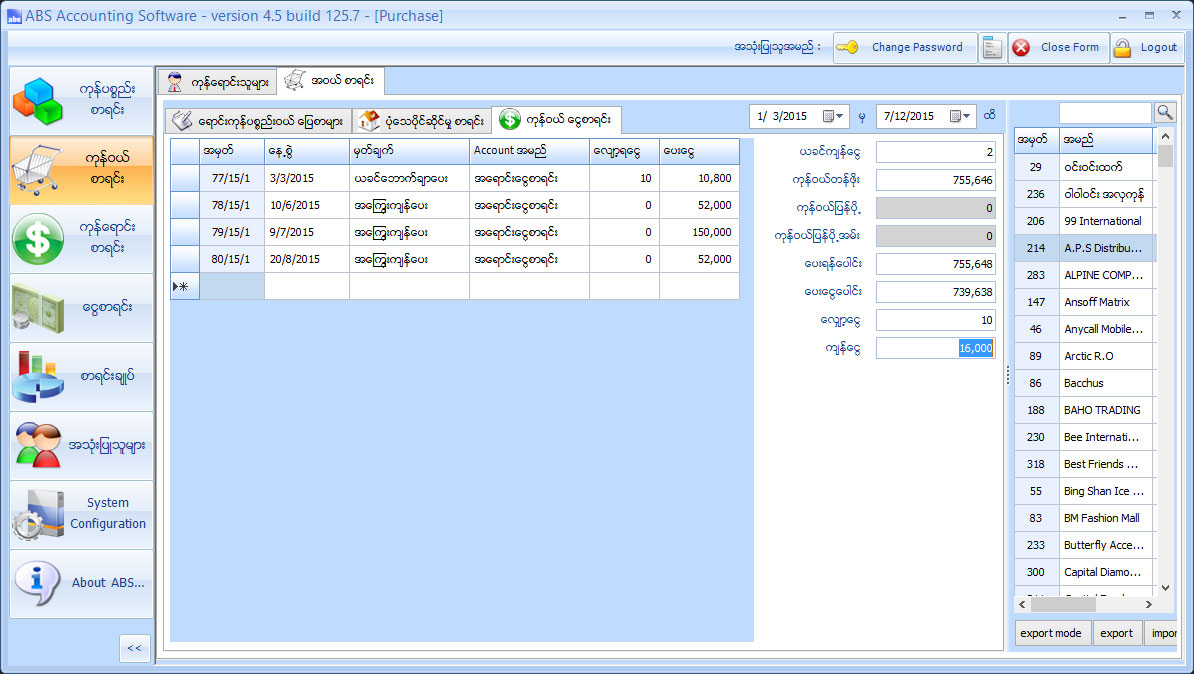
Task: Click the supplier list scroll down arrow
Action: pos(1165,590)
